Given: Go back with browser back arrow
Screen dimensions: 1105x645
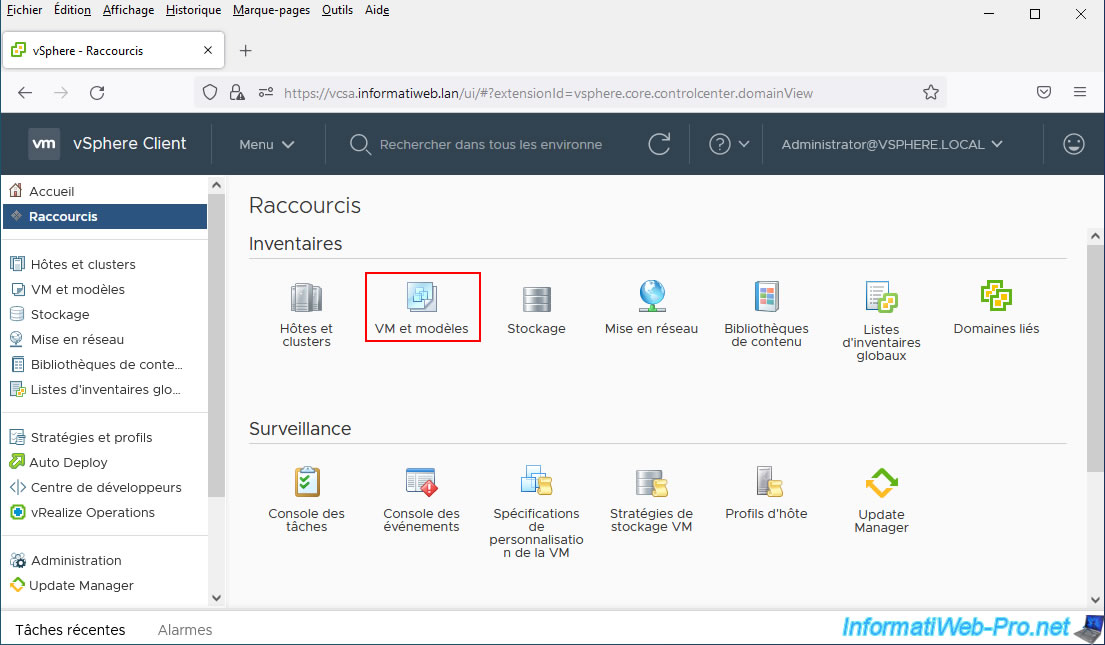Looking at the screenshot, I should point(25,92).
